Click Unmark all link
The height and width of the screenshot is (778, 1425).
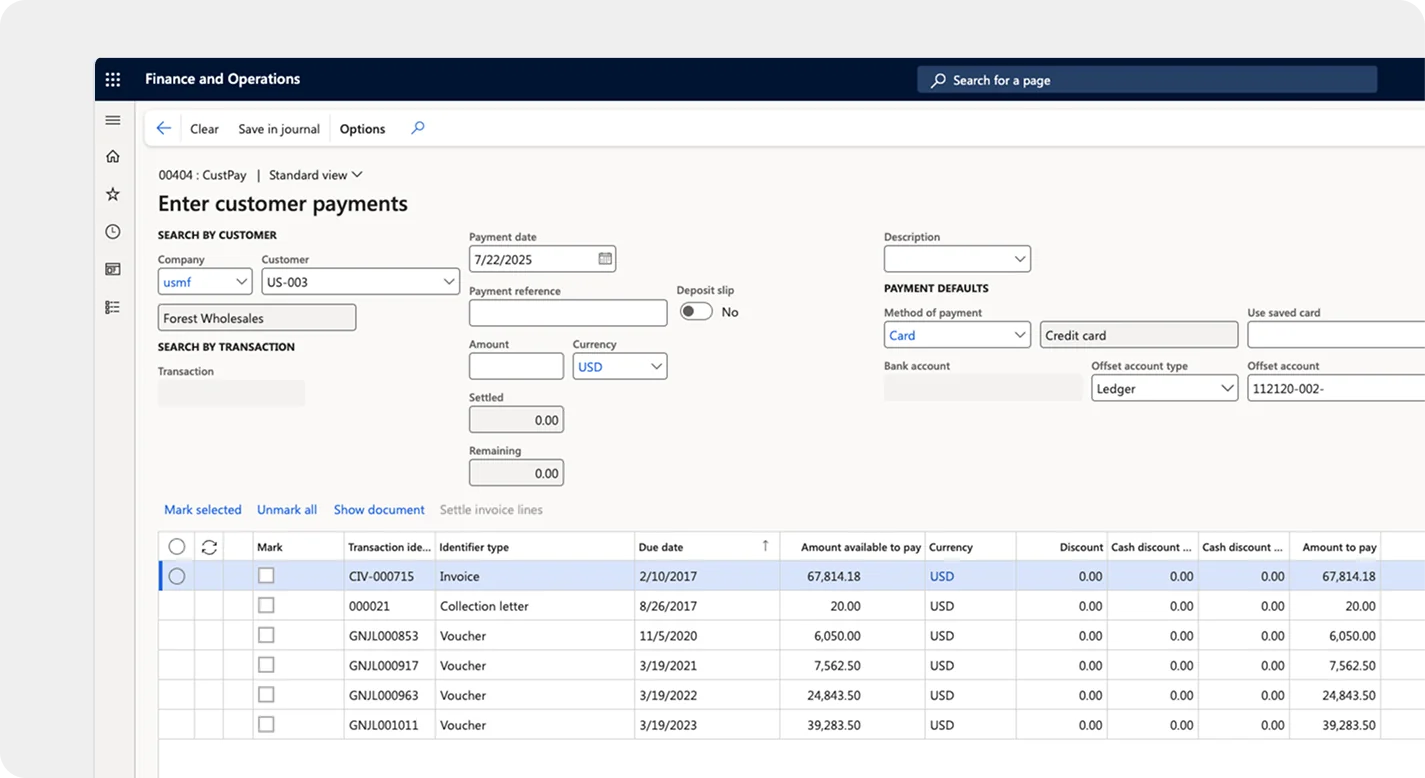pyautogui.click(x=287, y=510)
